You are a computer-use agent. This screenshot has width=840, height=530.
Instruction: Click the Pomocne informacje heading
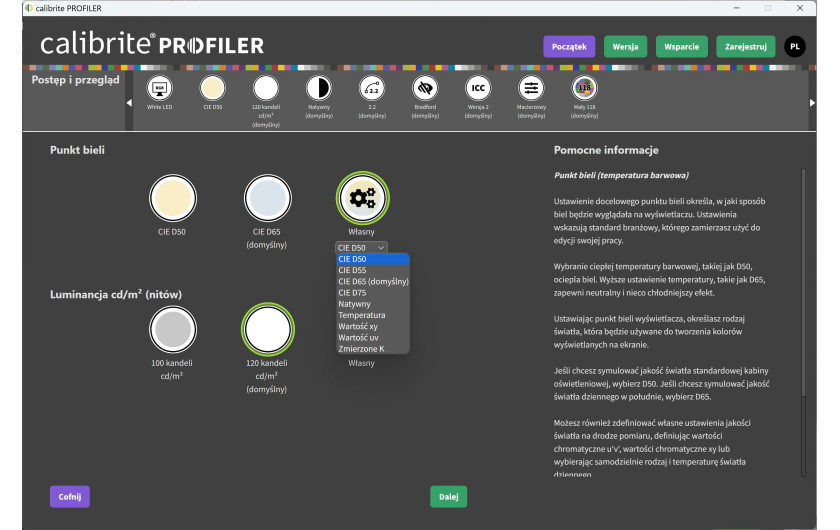(x=606, y=150)
